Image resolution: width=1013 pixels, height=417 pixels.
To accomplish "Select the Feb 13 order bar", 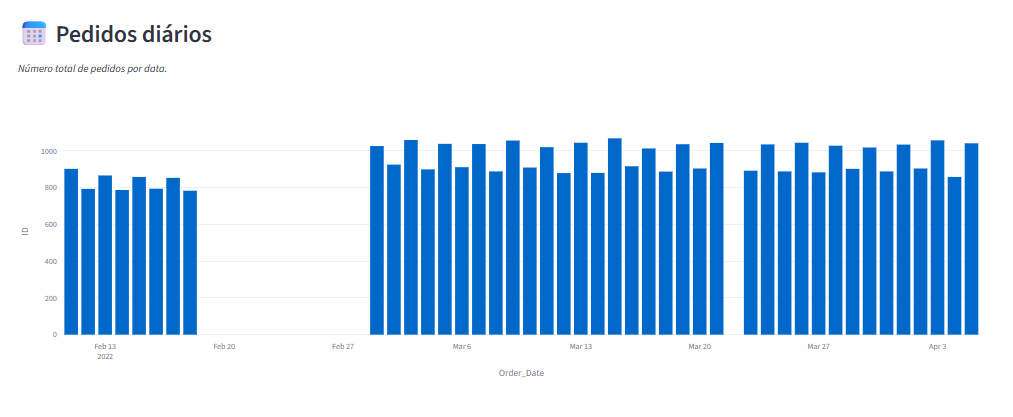I will point(105,255).
